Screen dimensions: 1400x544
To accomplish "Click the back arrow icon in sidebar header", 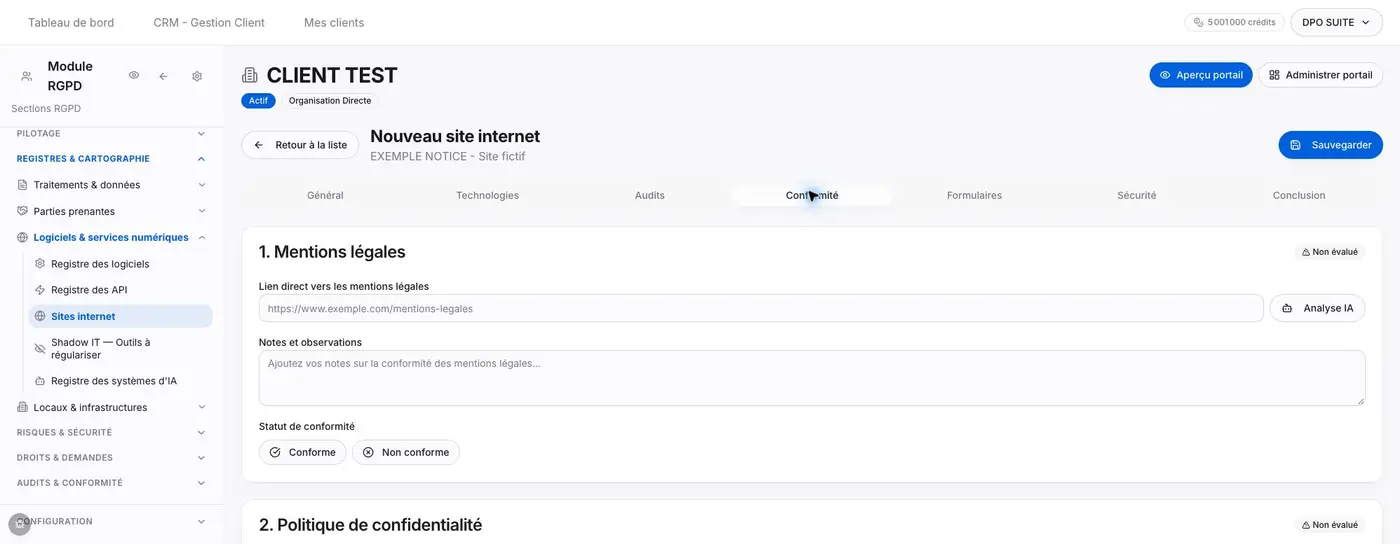I will (x=163, y=76).
